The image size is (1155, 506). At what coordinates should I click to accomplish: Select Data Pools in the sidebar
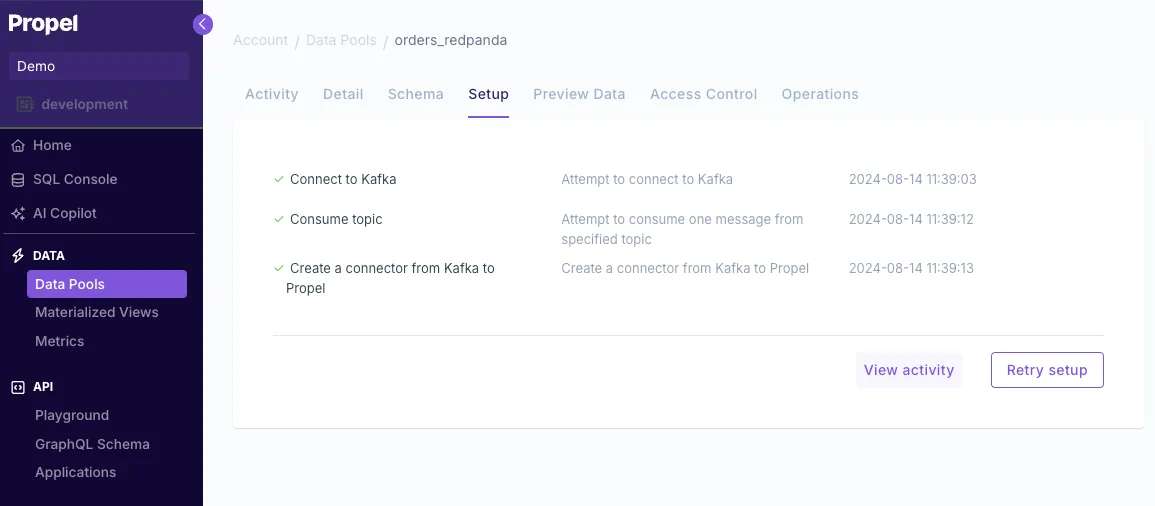[107, 284]
